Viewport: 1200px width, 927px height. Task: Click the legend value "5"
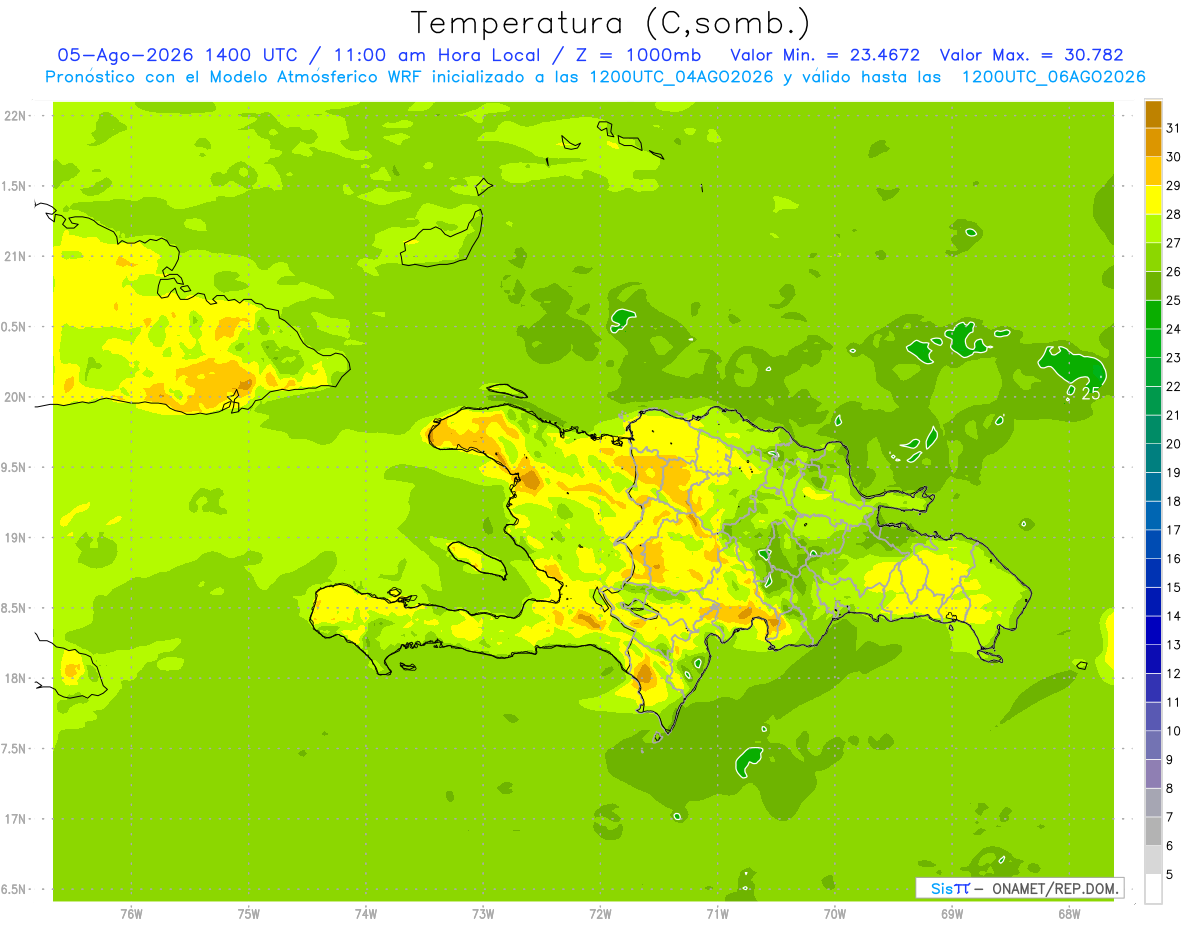(x=1170, y=875)
